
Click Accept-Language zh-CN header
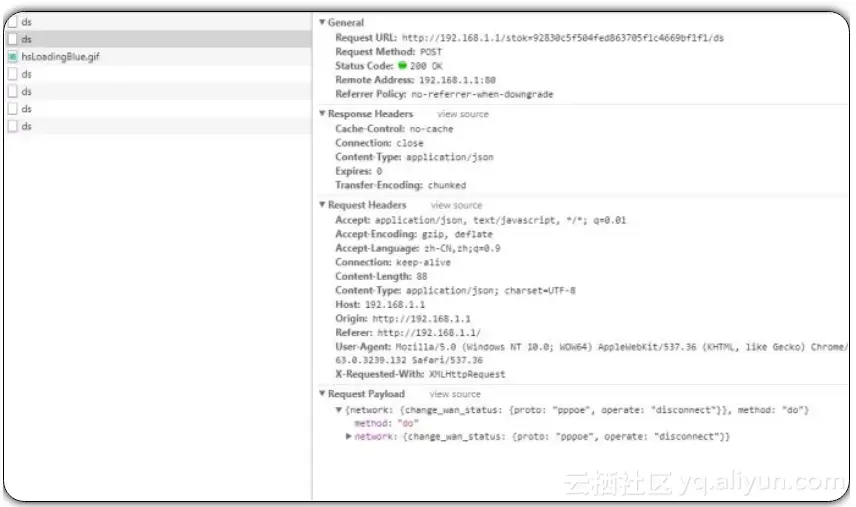point(418,248)
